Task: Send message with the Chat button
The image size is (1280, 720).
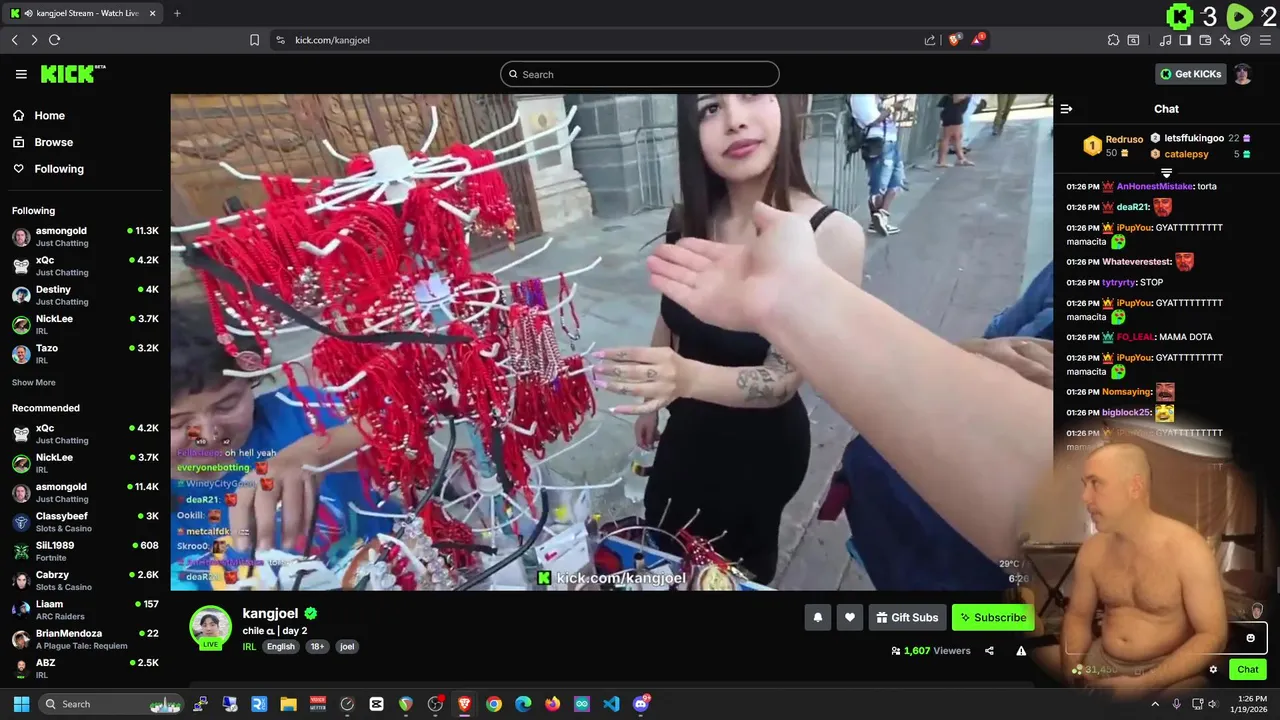Action: (x=1248, y=669)
